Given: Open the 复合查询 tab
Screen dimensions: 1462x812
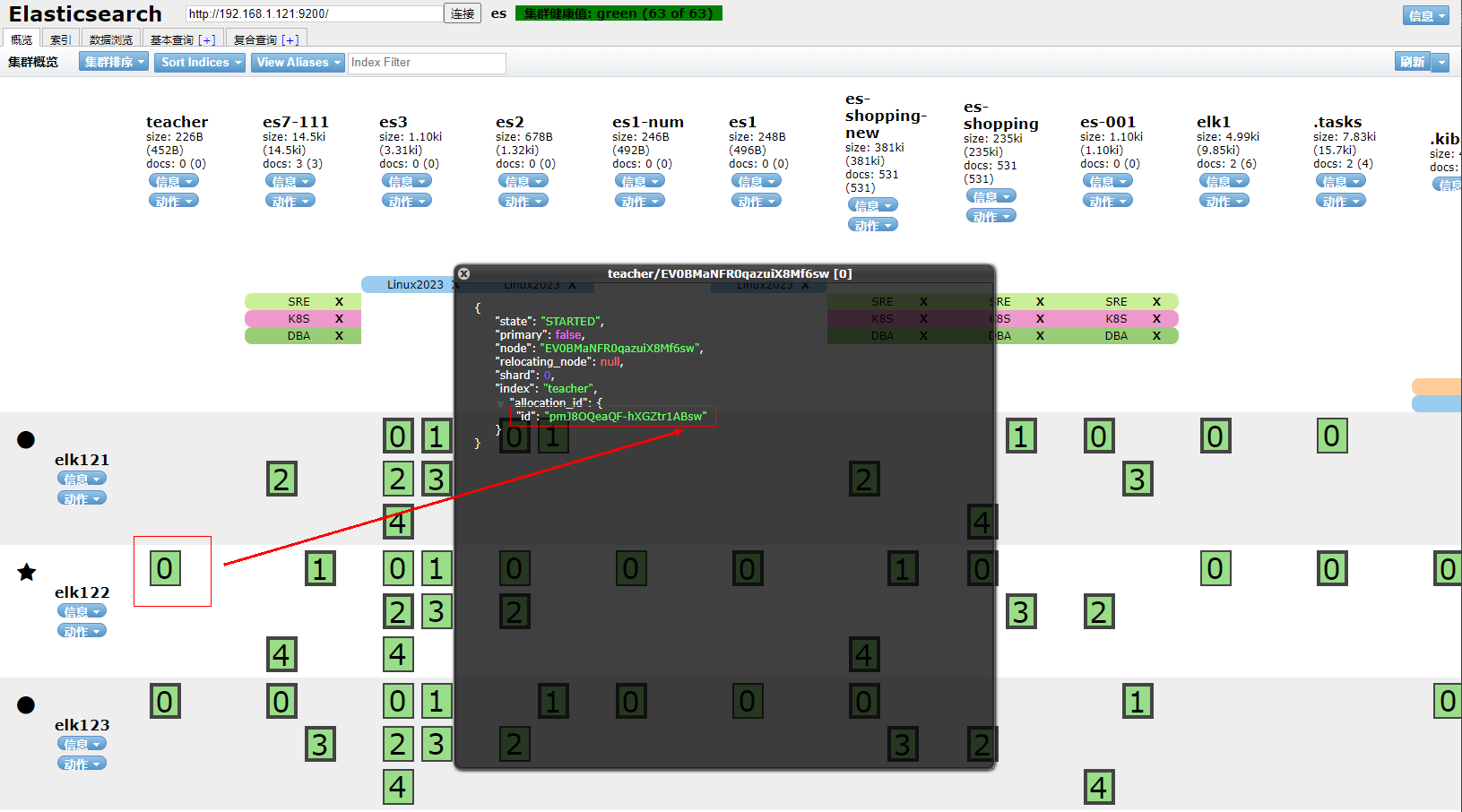Looking at the screenshot, I should point(265,39).
